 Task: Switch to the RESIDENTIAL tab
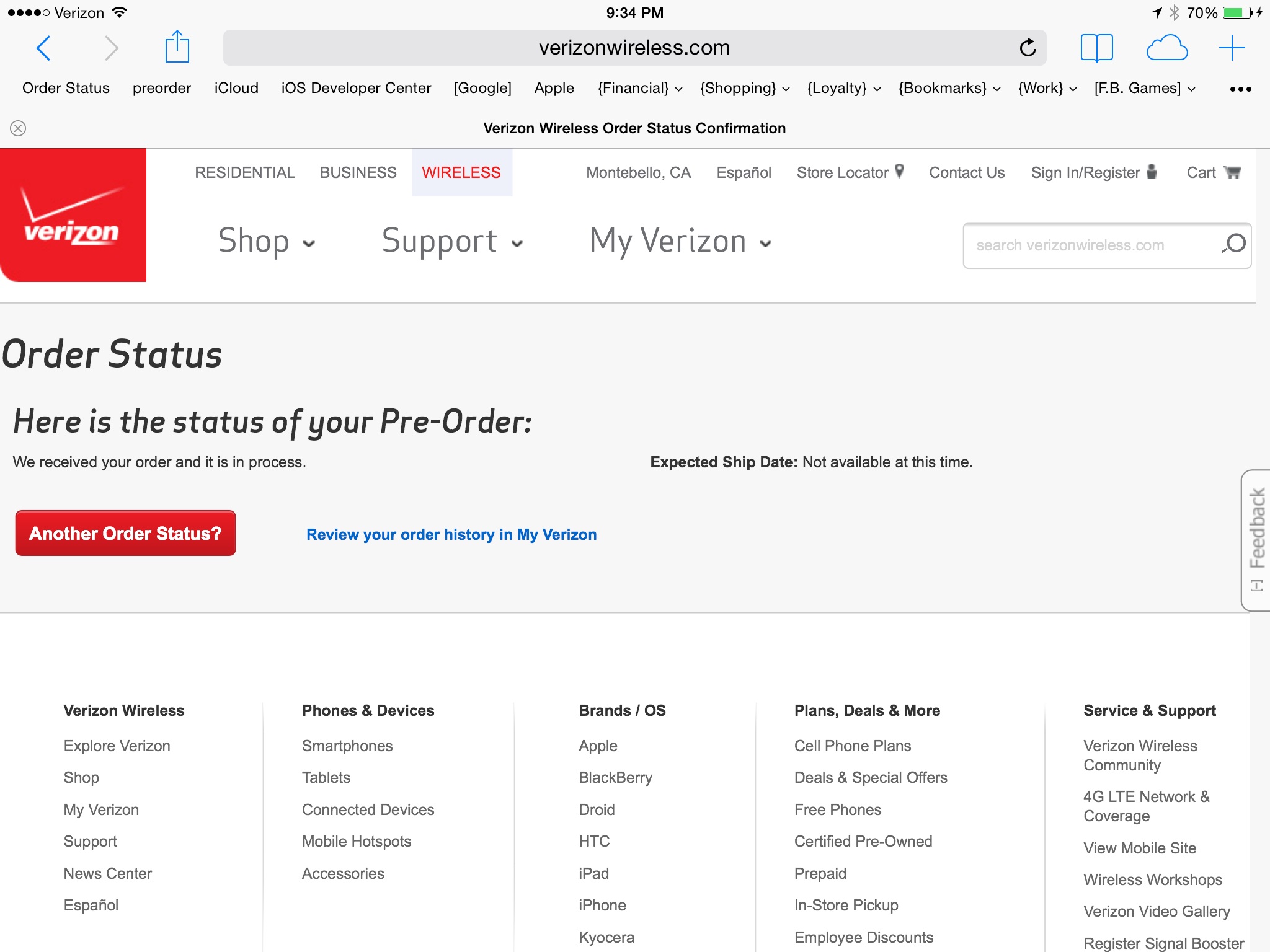tap(244, 172)
